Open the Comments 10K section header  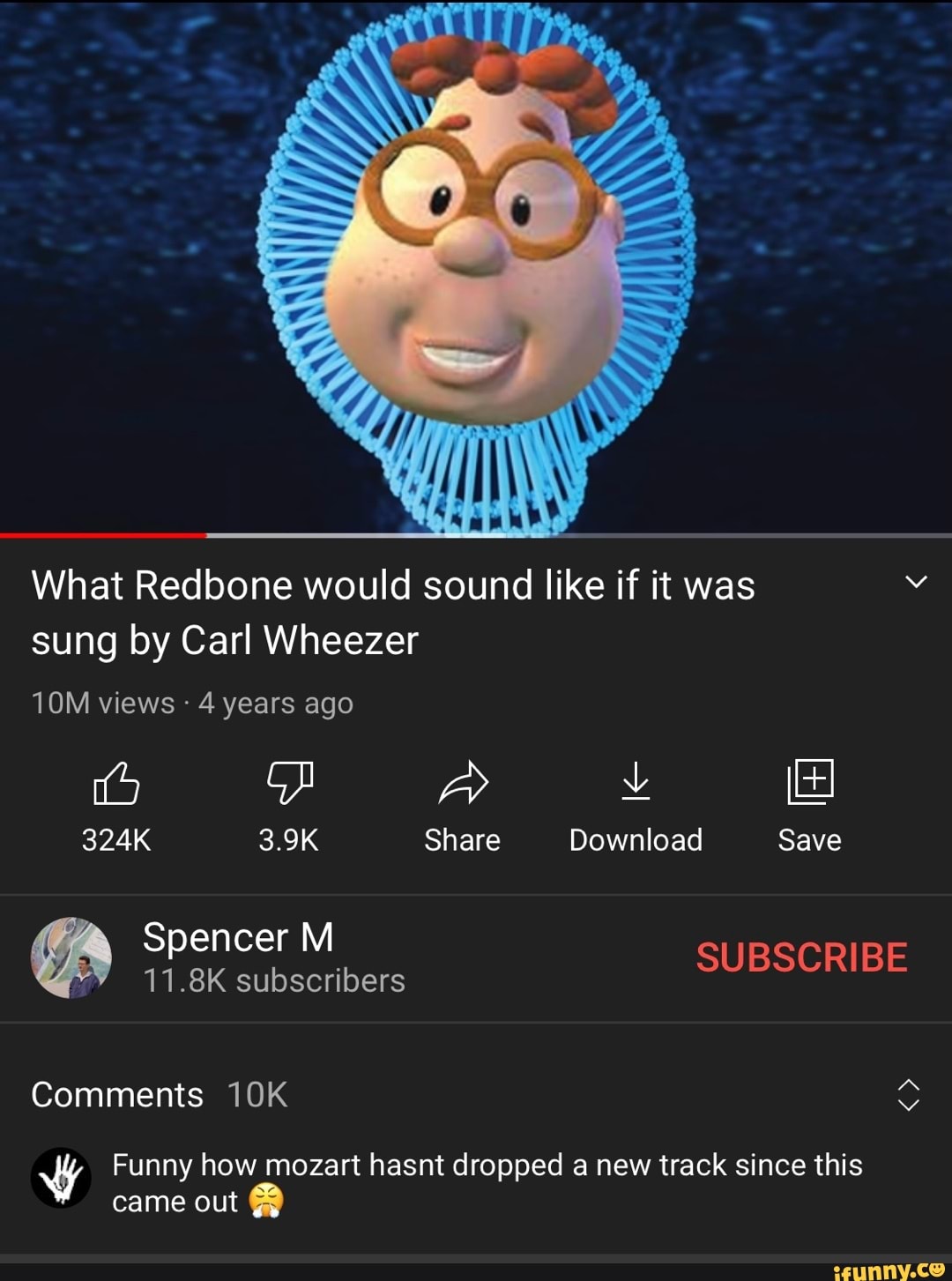click(159, 1094)
